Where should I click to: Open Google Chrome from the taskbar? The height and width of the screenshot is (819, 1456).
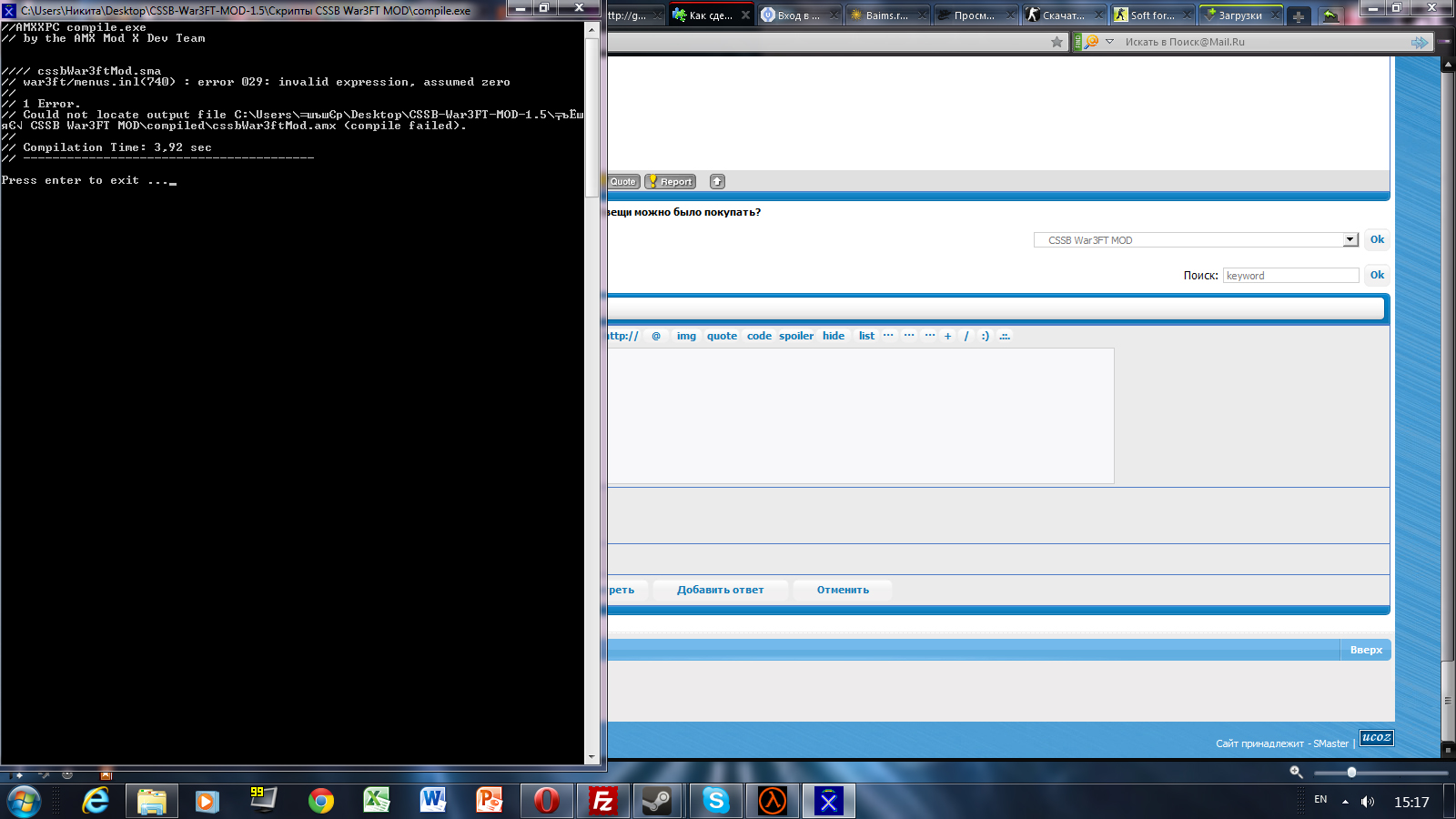pyautogui.click(x=320, y=801)
